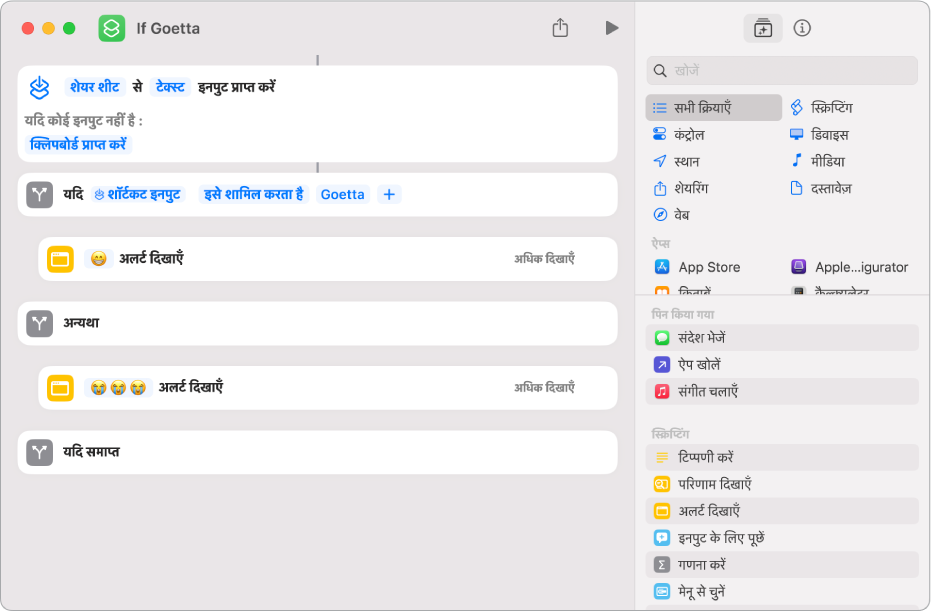Edit the Goetta text value
This screenshot has height=612, width=931.
coord(343,194)
